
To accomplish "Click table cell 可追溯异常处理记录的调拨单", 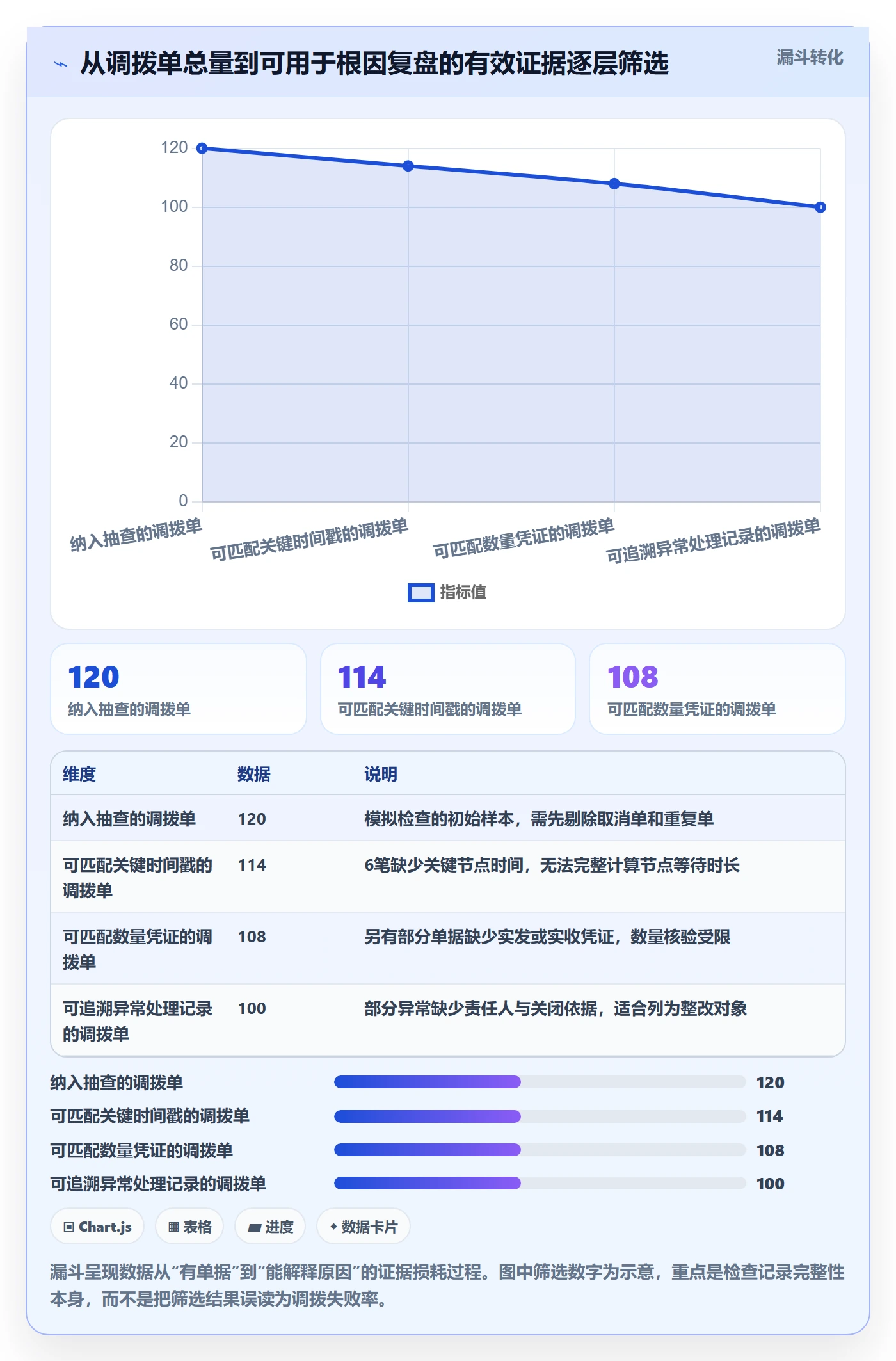I will pyautogui.click(x=138, y=1021).
